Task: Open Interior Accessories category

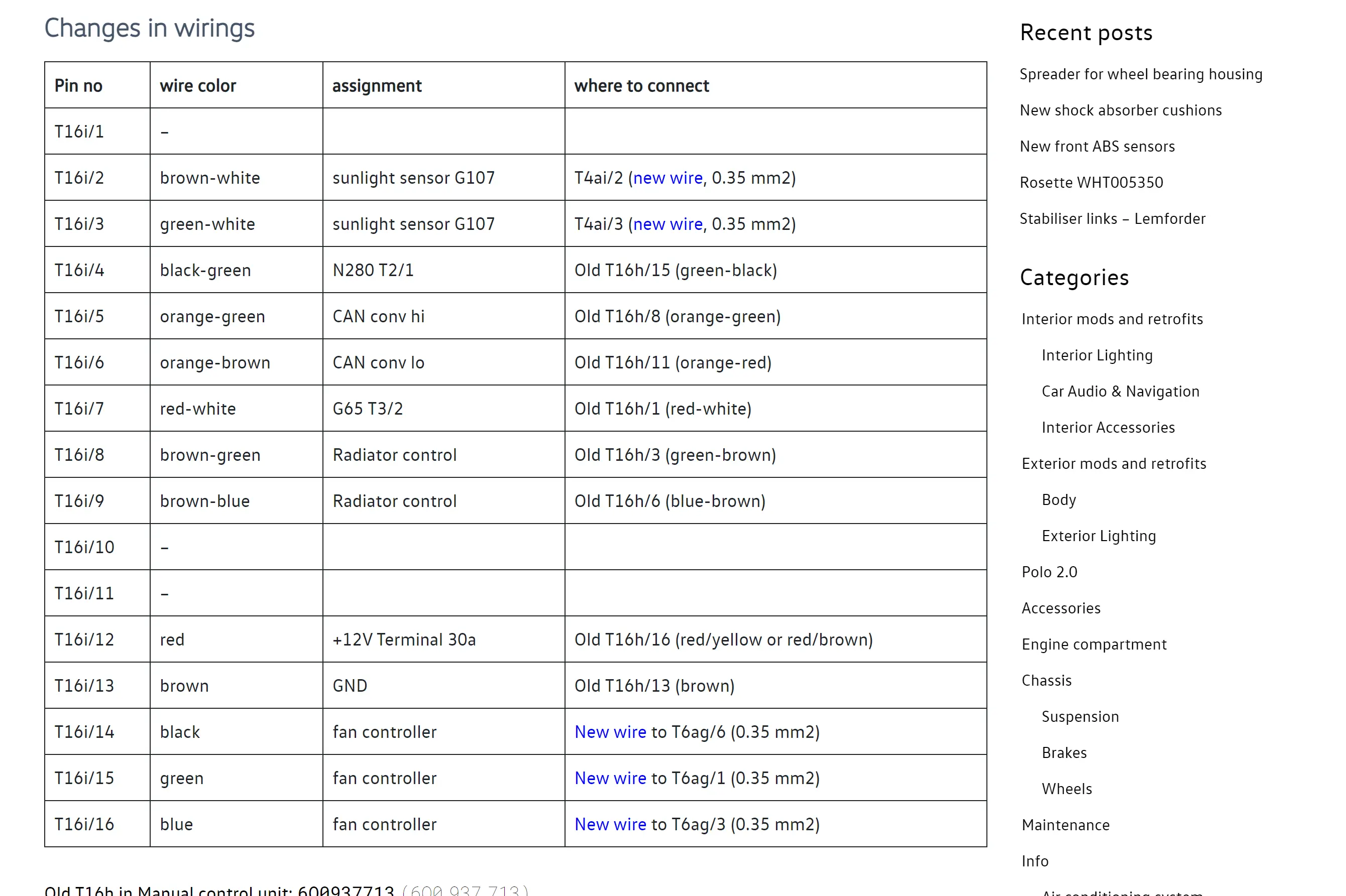Action: click(1107, 428)
